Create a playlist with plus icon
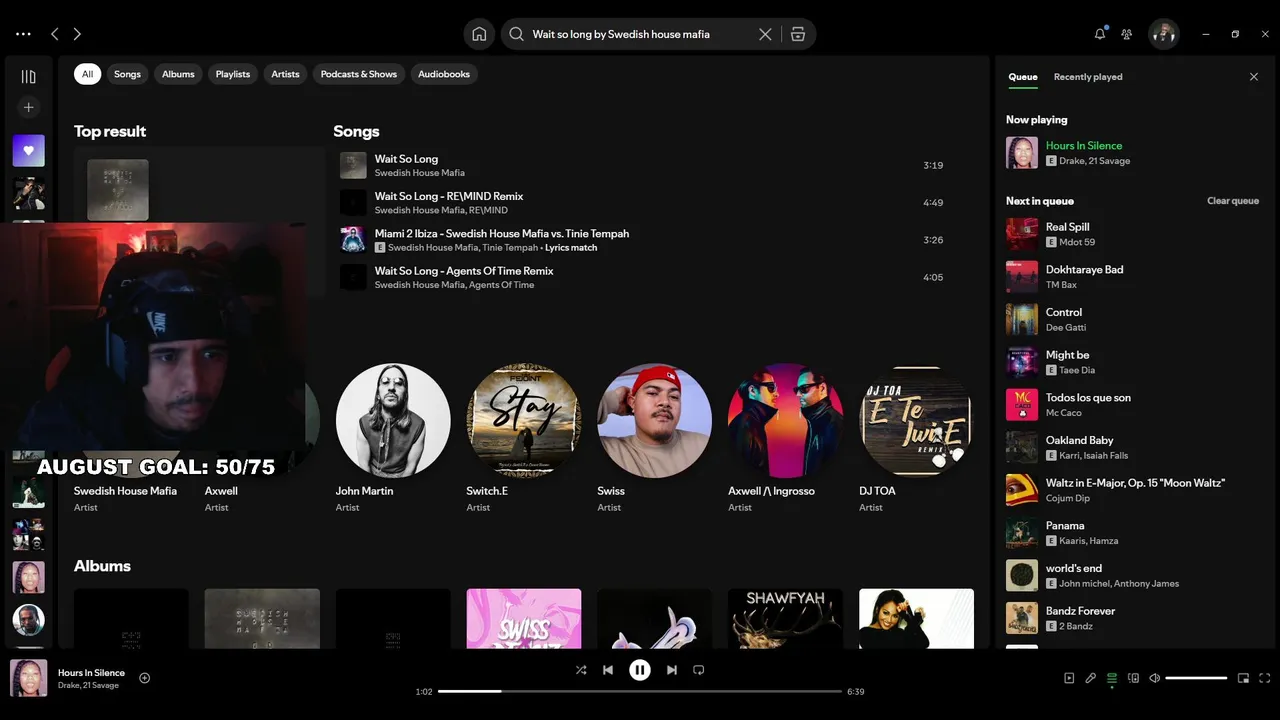1280x720 pixels. coord(28,107)
